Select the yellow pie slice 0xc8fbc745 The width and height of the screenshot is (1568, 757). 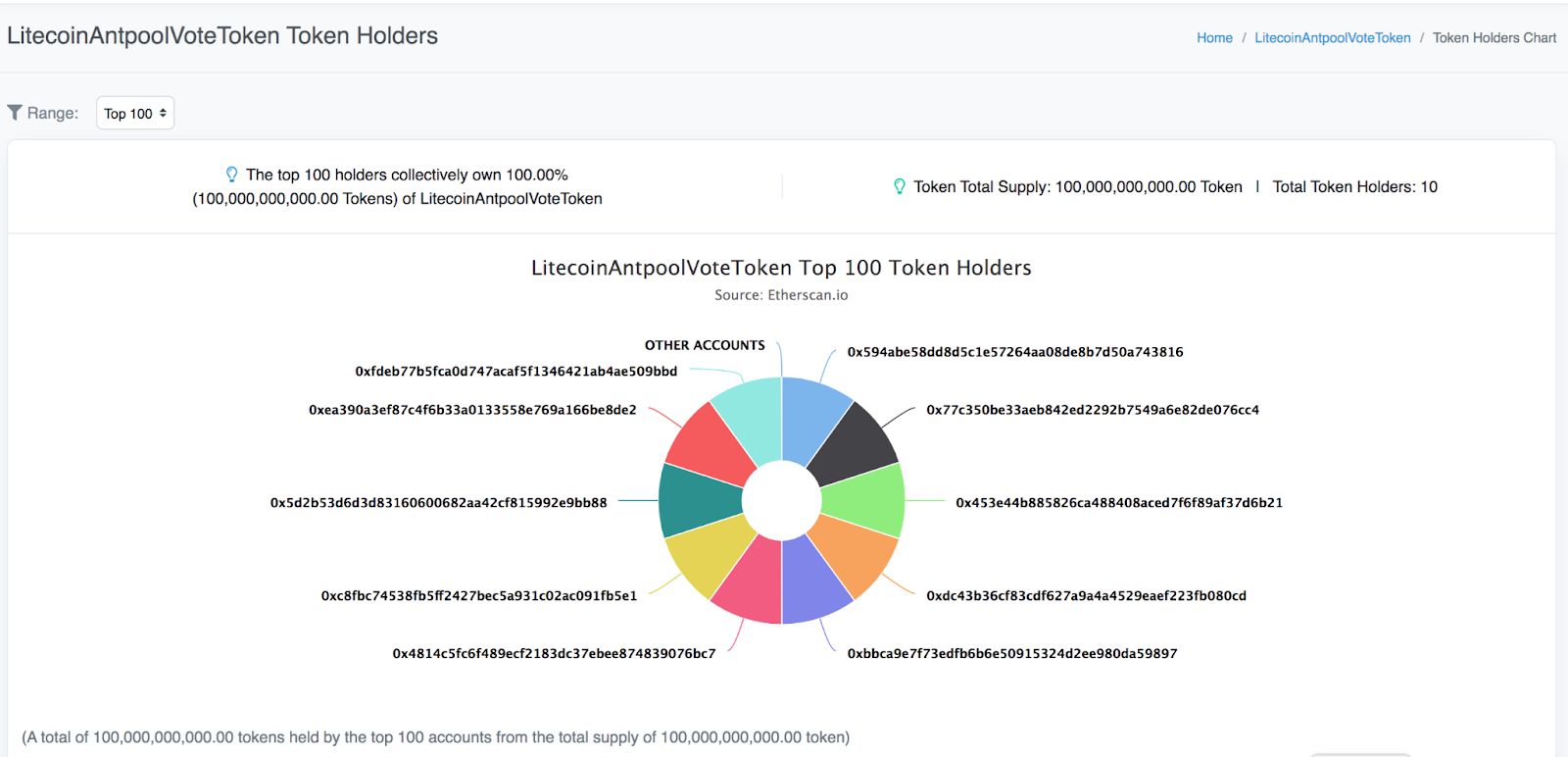click(x=710, y=554)
